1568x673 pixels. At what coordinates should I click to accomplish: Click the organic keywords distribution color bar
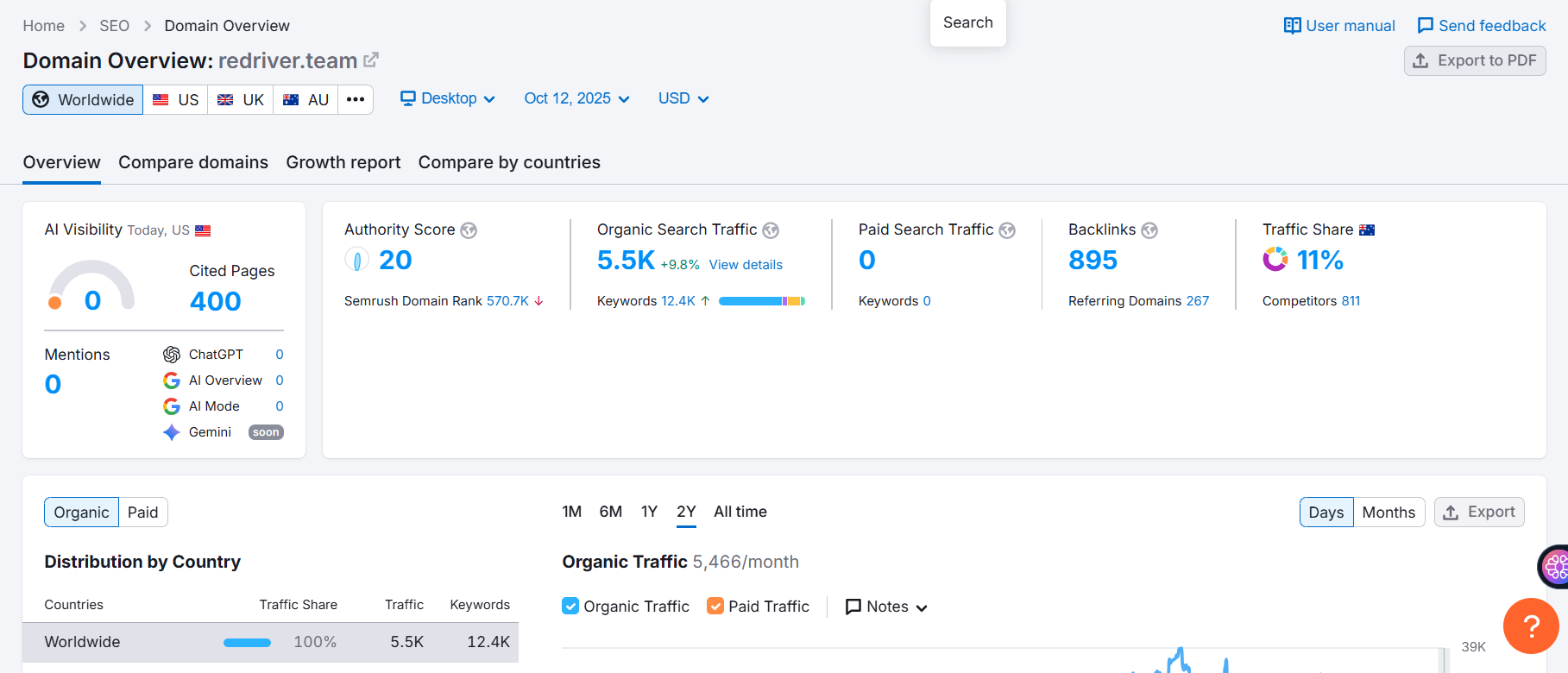[761, 301]
